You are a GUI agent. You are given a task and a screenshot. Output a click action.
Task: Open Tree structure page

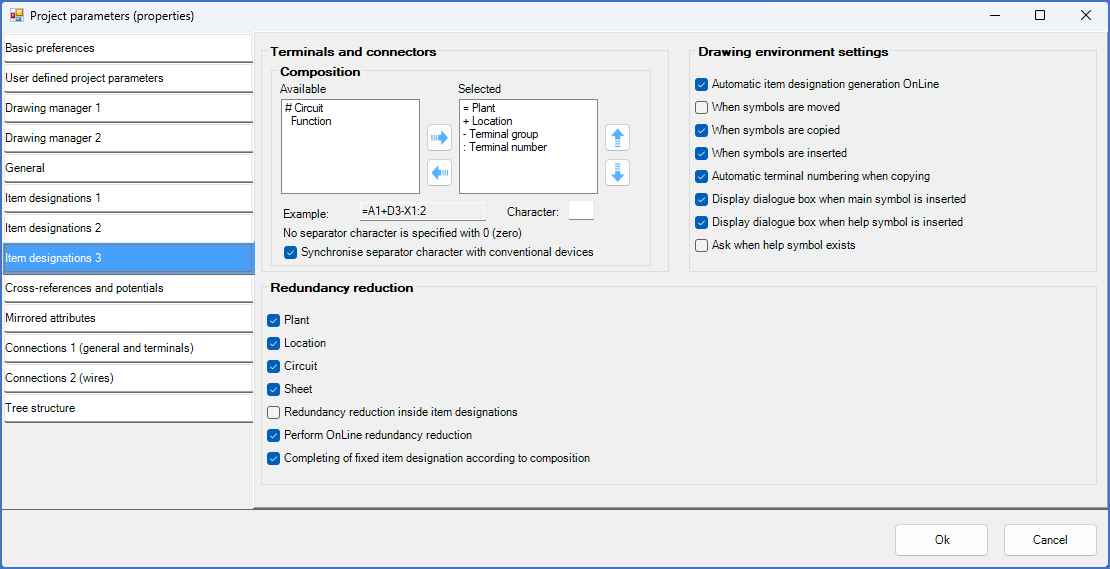tap(127, 408)
